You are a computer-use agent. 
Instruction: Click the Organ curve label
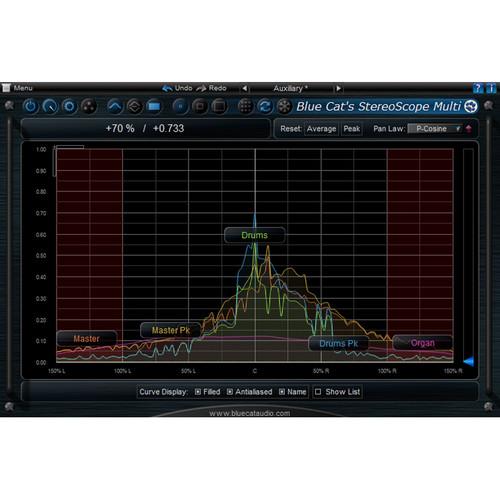click(x=422, y=343)
